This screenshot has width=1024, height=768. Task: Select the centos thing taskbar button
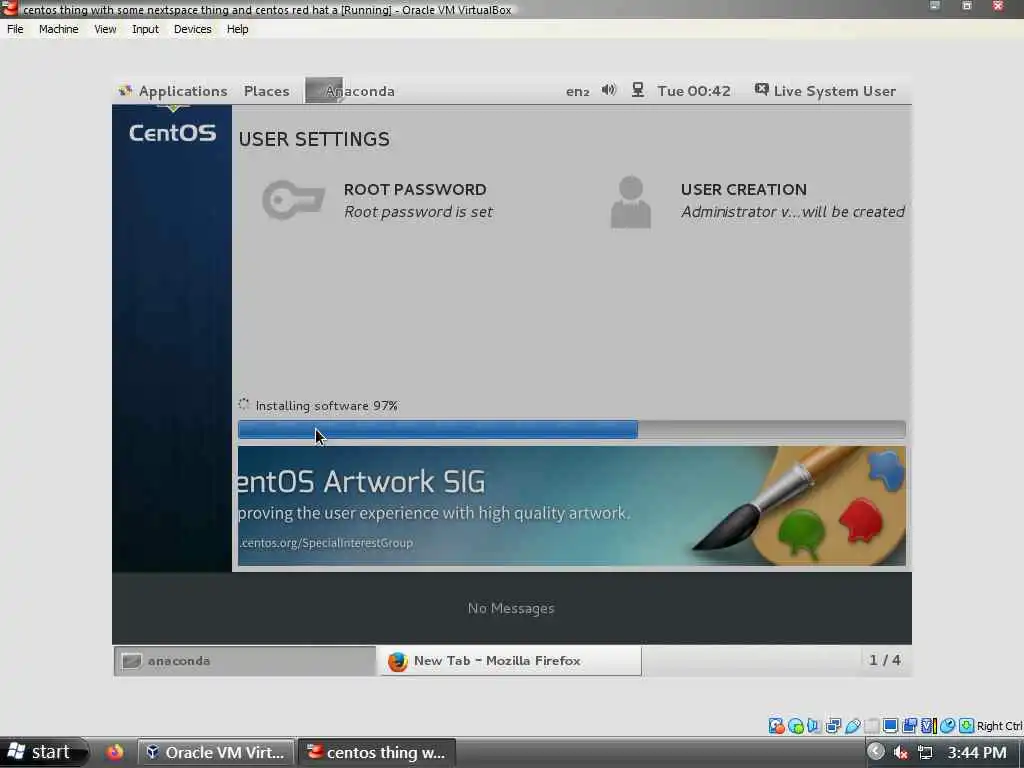point(376,752)
